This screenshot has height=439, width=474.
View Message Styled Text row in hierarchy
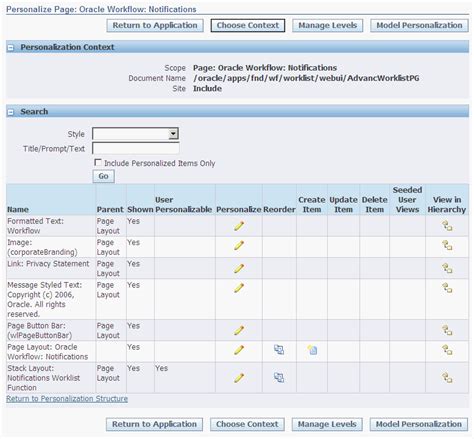click(447, 288)
